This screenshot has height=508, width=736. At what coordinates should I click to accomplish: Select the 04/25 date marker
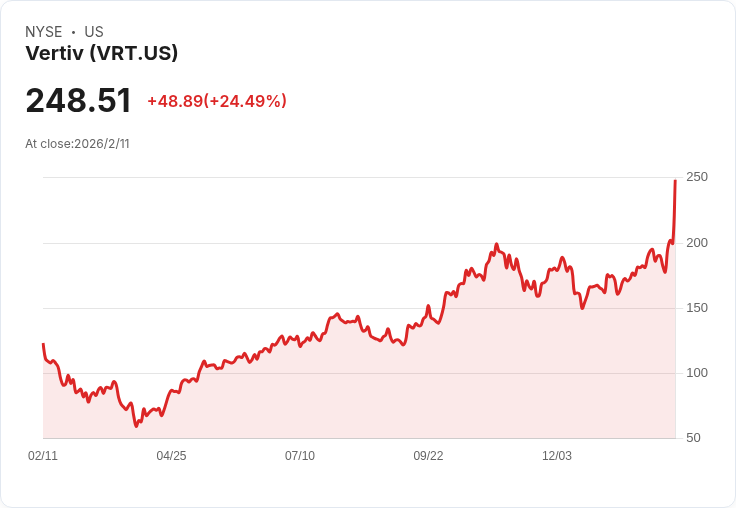coord(171,456)
